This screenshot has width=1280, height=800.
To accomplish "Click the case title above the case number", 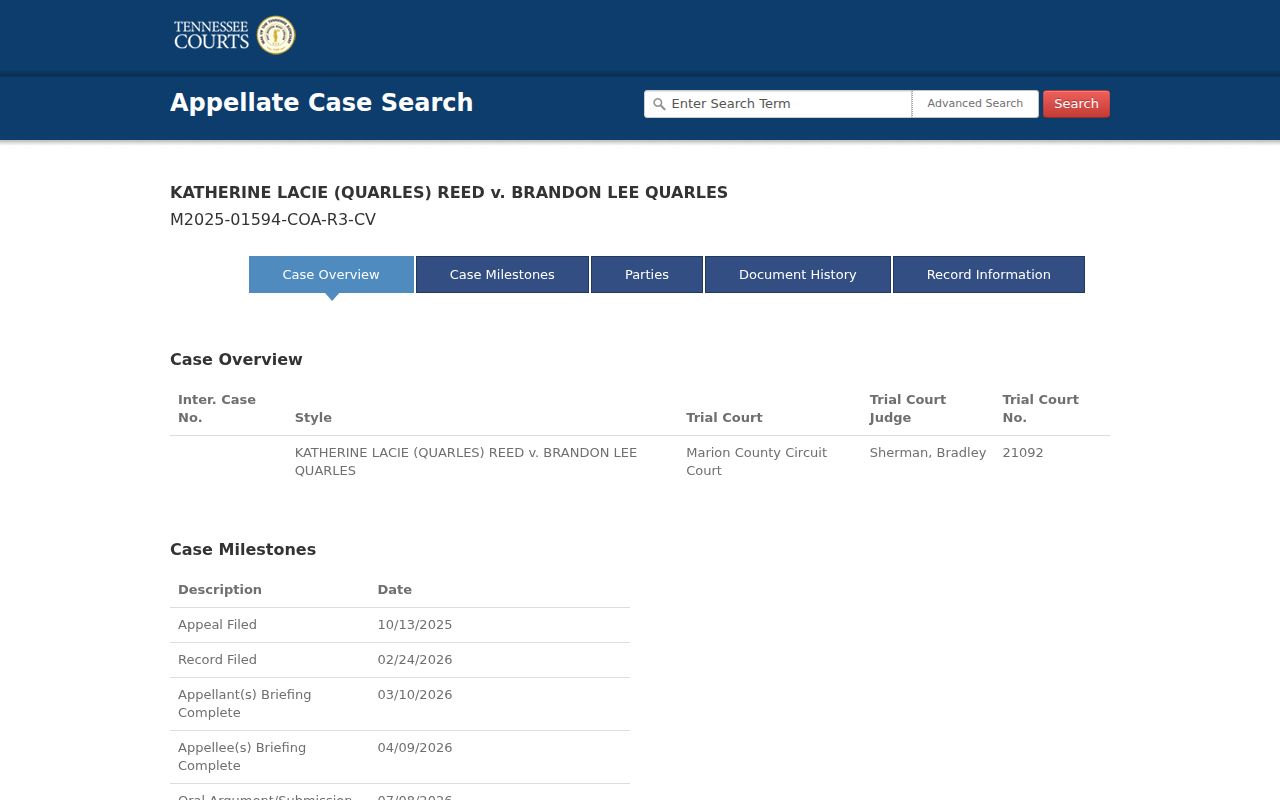I will 449,192.
